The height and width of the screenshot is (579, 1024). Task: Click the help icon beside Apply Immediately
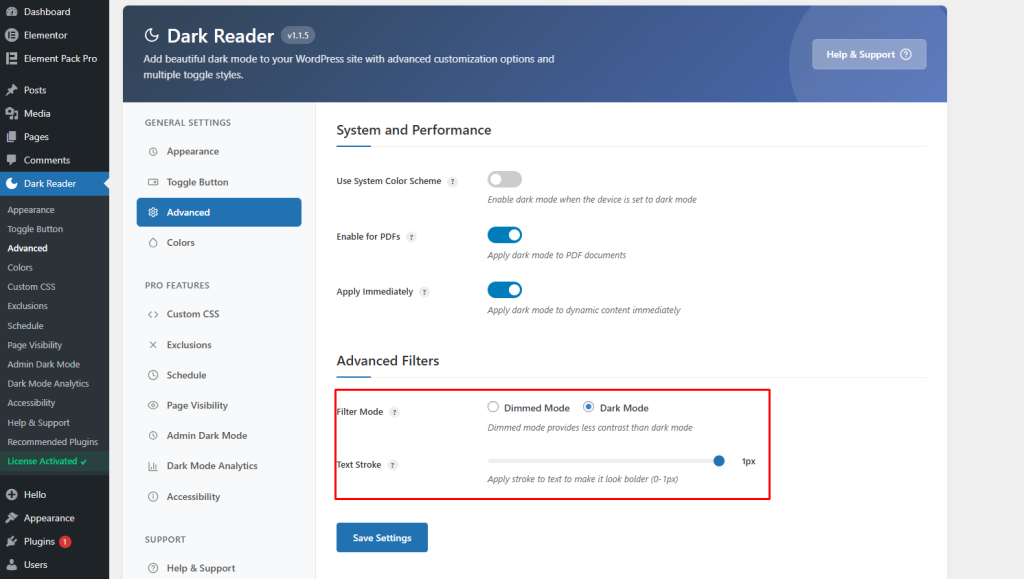(x=424, y=292)
